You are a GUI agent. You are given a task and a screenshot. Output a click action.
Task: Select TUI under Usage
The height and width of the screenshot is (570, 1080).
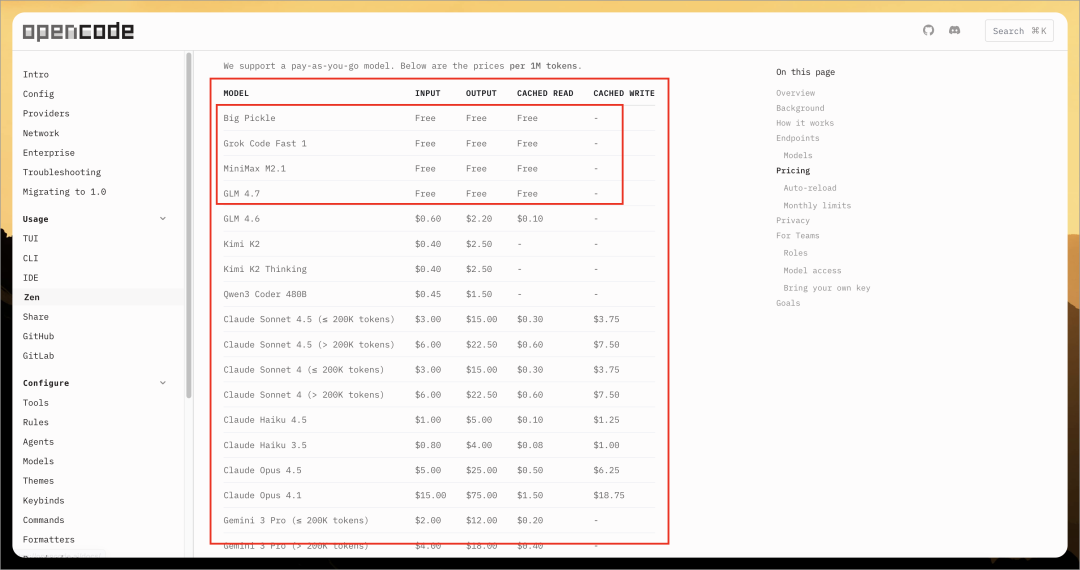pyautogui.click(x=30, y=238)
